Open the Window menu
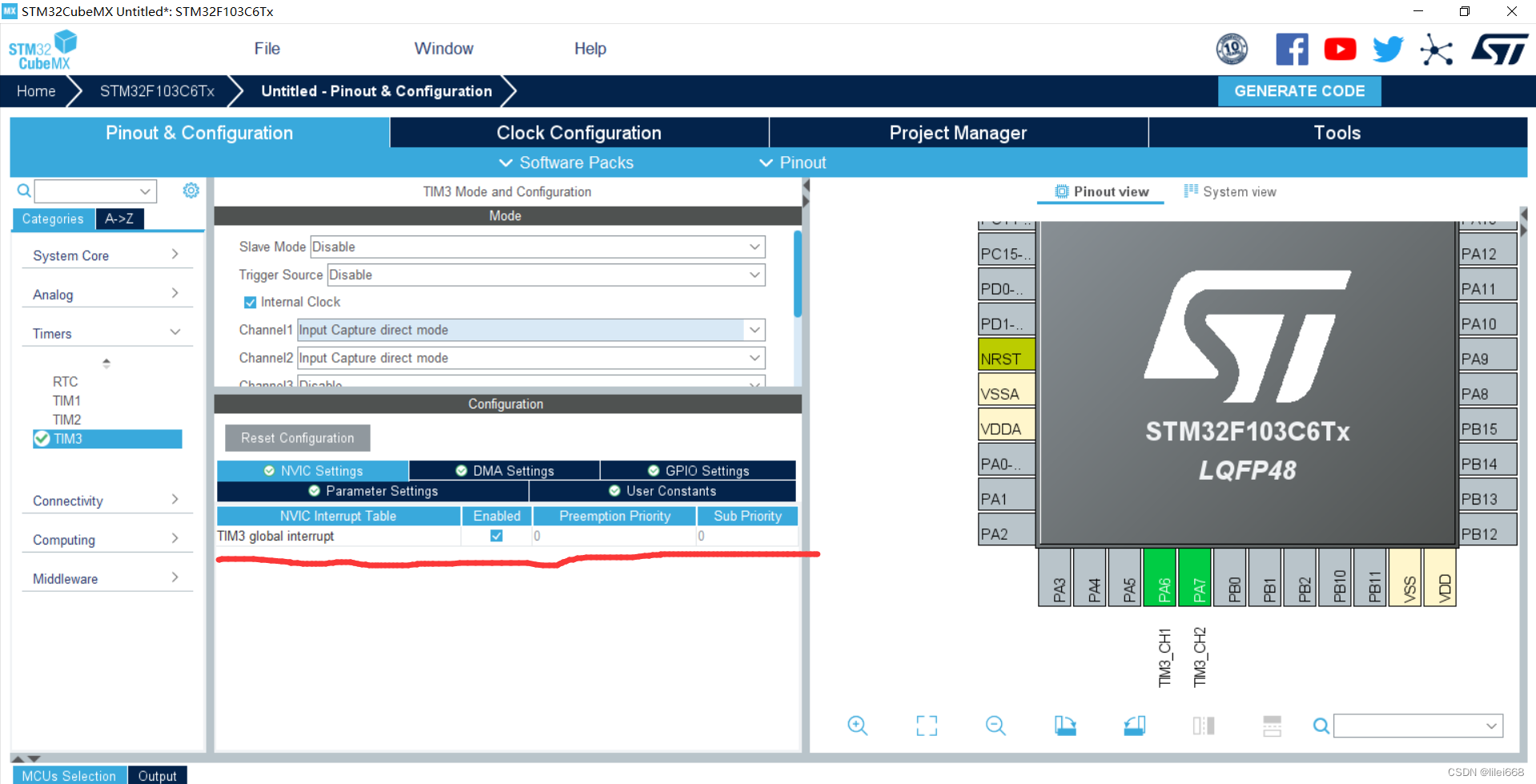This screenshot has height=784, width=1536. 444,49
